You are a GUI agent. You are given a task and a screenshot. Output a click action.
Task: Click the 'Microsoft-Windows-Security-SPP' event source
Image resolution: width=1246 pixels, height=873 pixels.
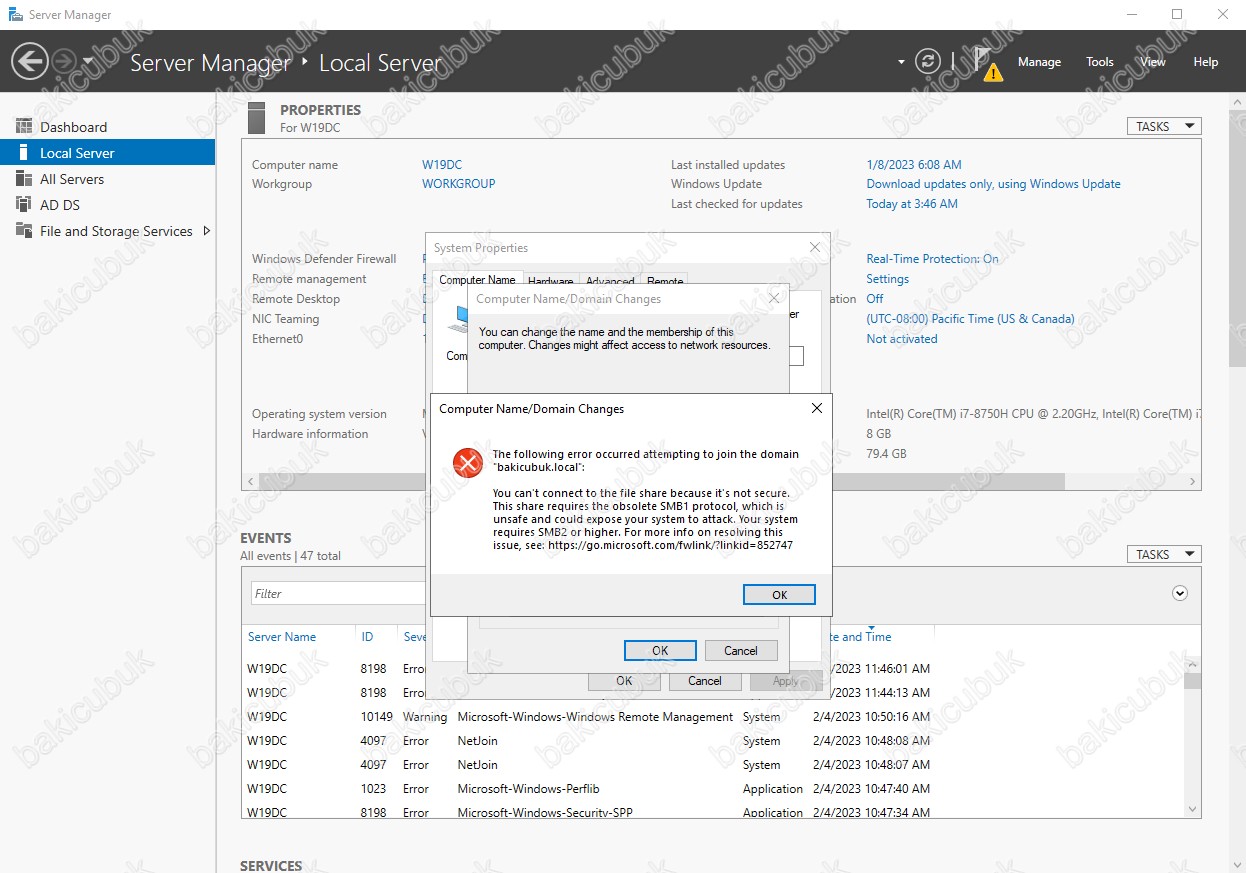point(545,812)
